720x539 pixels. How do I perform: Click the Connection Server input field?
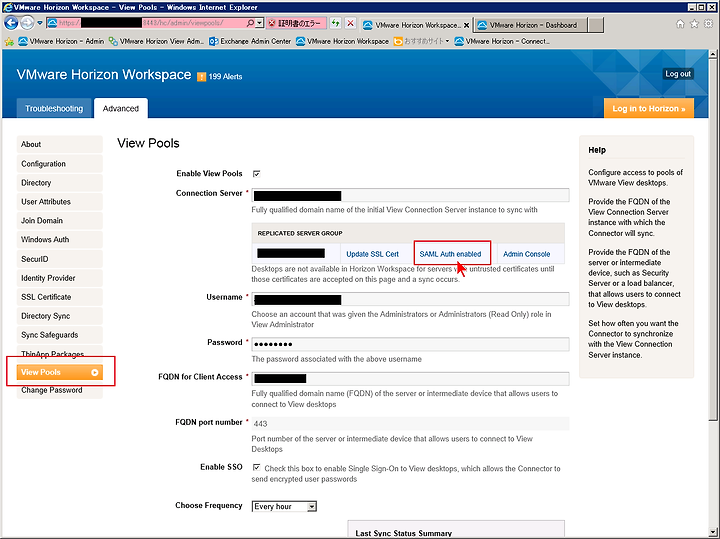pyautogui.click(x=410, y=195)
